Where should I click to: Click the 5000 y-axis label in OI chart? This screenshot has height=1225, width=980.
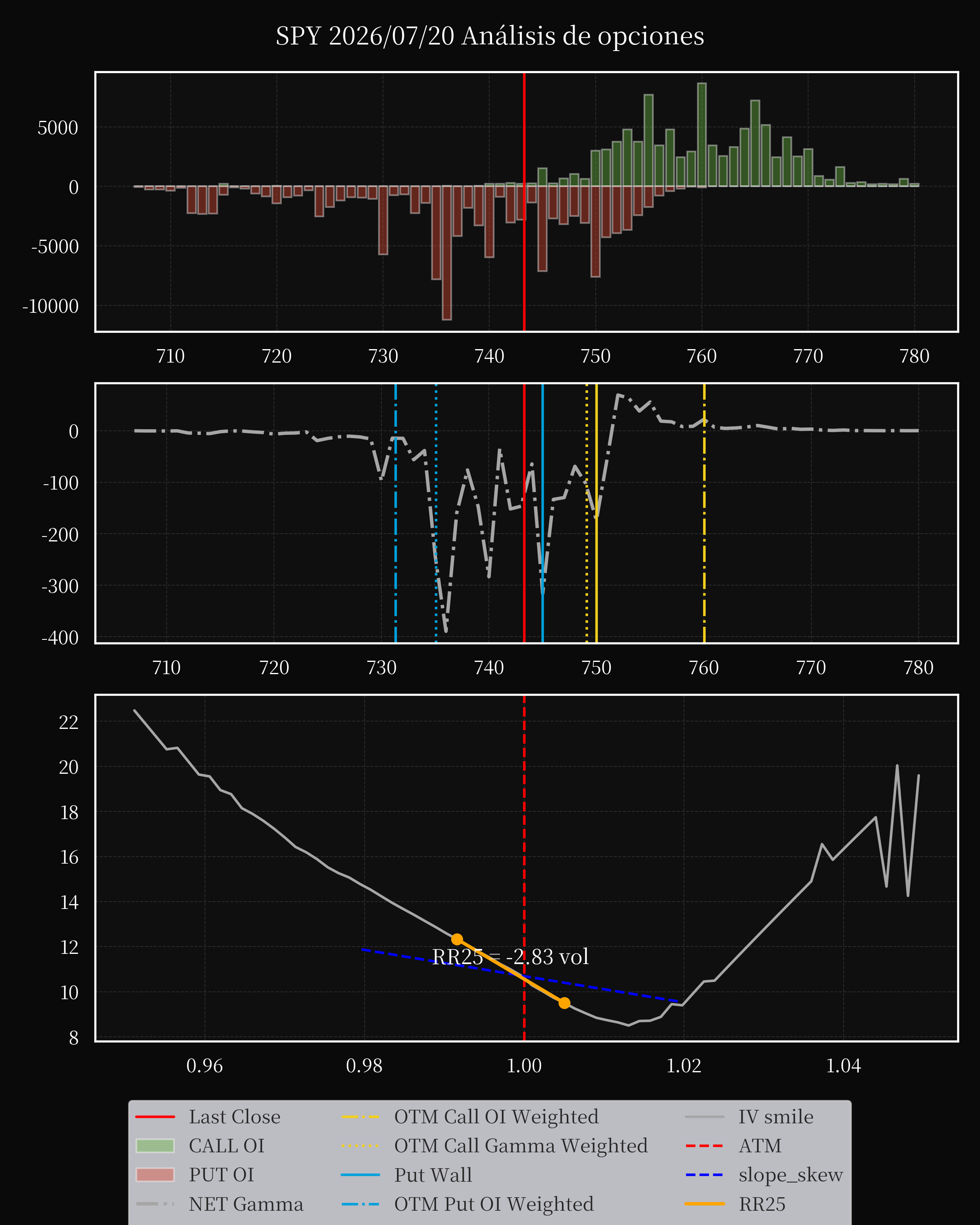(58, 128)
